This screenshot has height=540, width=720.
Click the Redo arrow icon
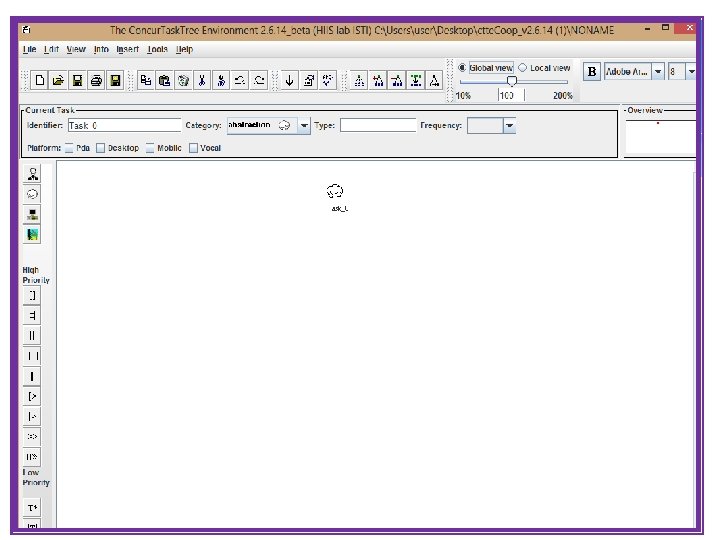coord(259,81)
